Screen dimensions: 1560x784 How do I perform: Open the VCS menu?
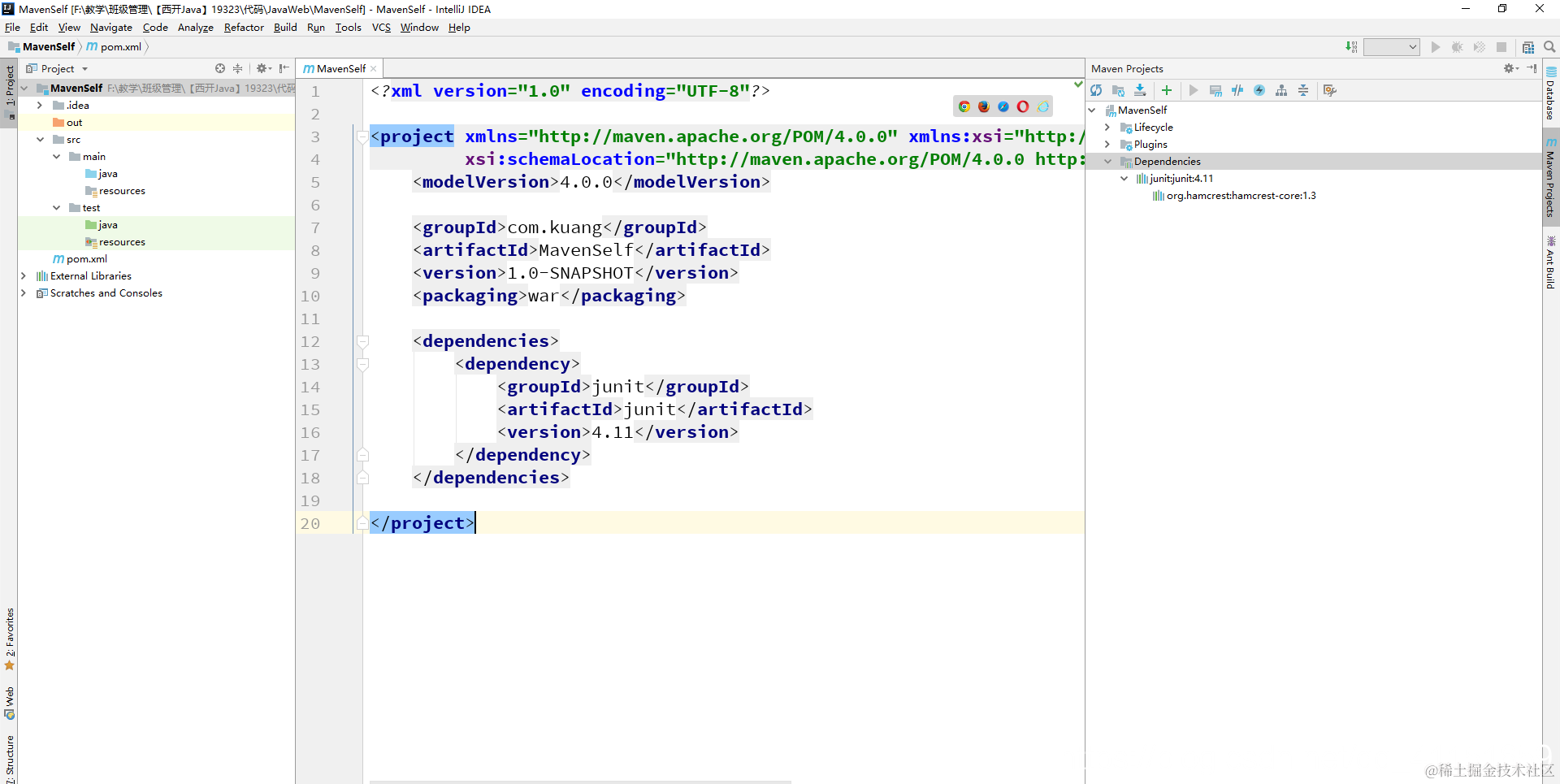tap(381, 28)
